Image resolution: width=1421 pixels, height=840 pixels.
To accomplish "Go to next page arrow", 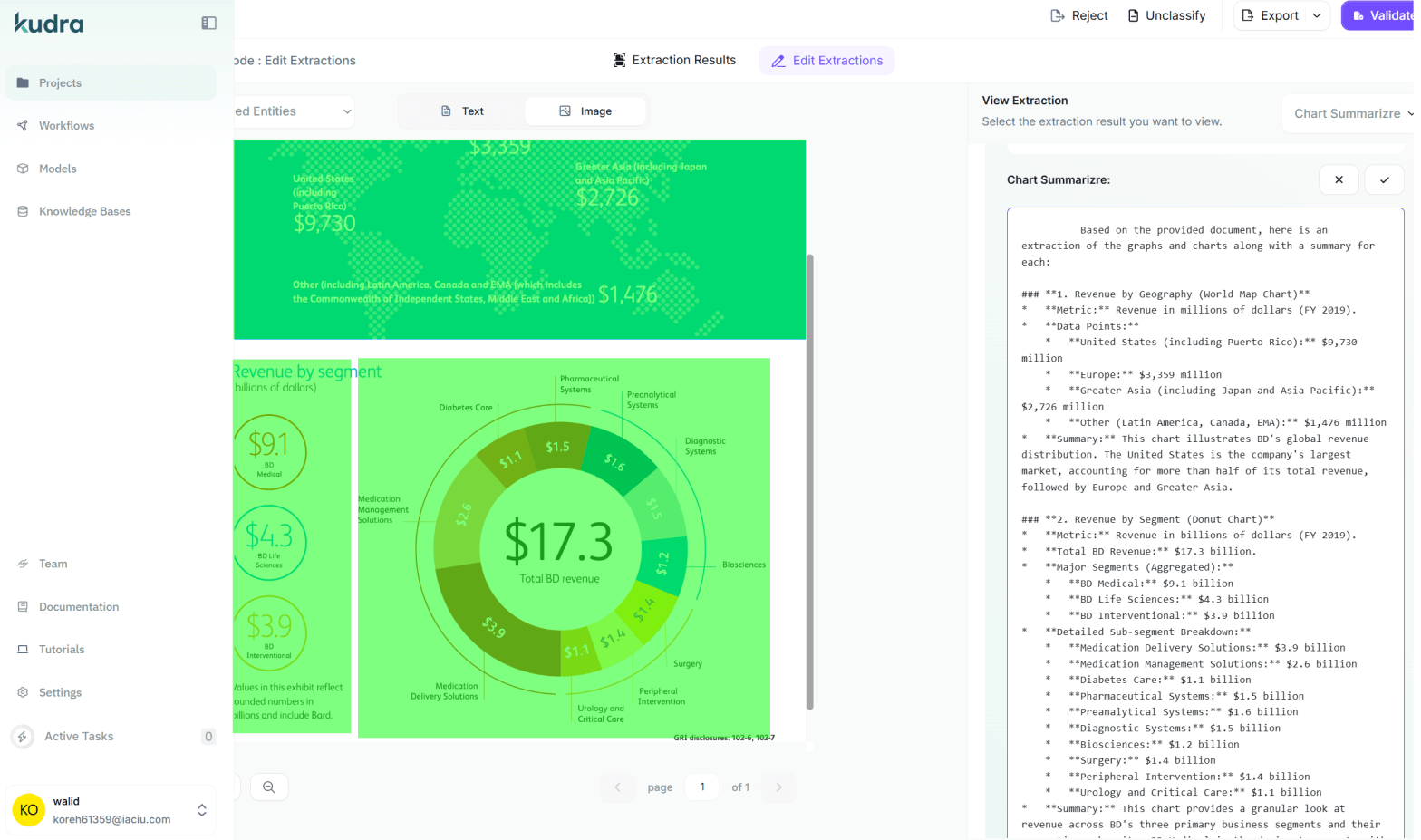I will 778,787.
